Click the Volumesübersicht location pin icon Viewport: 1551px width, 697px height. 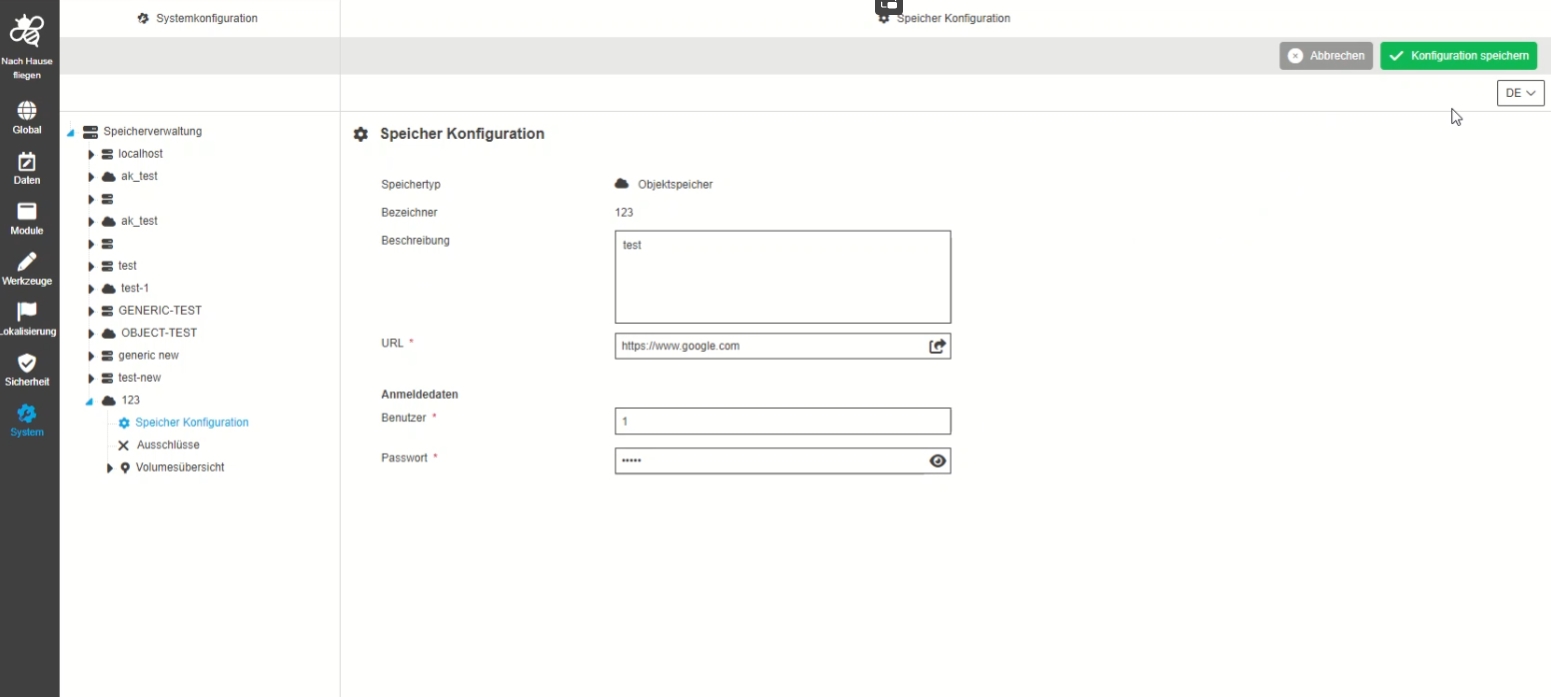pos(125,467)
